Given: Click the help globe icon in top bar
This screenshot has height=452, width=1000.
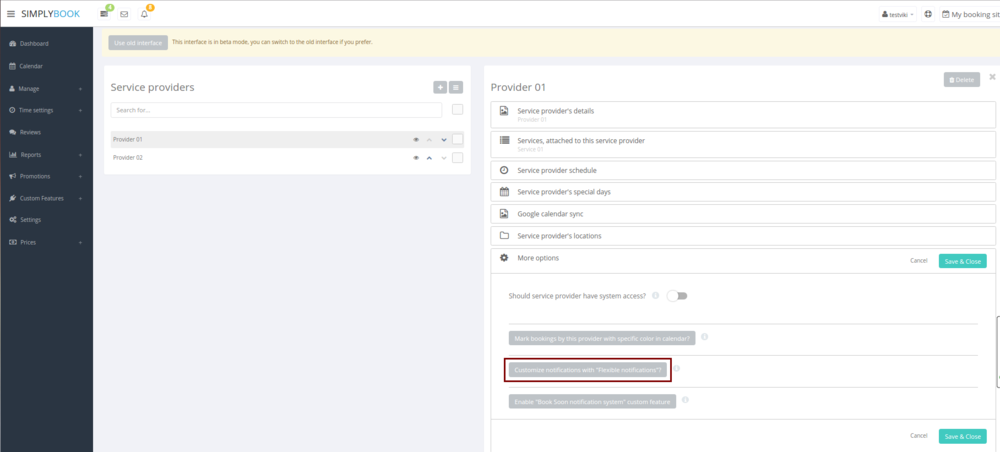Looking at the screenshot, I should [929, 14].
